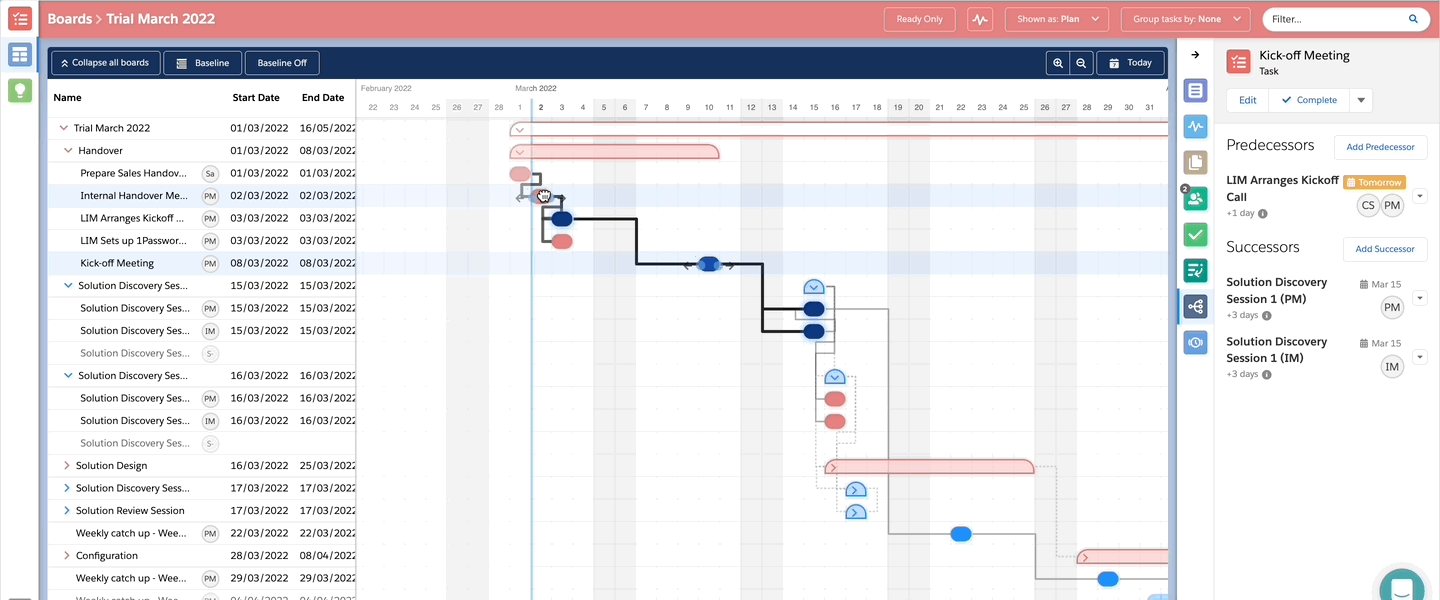Select the board table view icon in left sidebar
The height and width of the screenshot is (600, 1440).
point(19,55)
